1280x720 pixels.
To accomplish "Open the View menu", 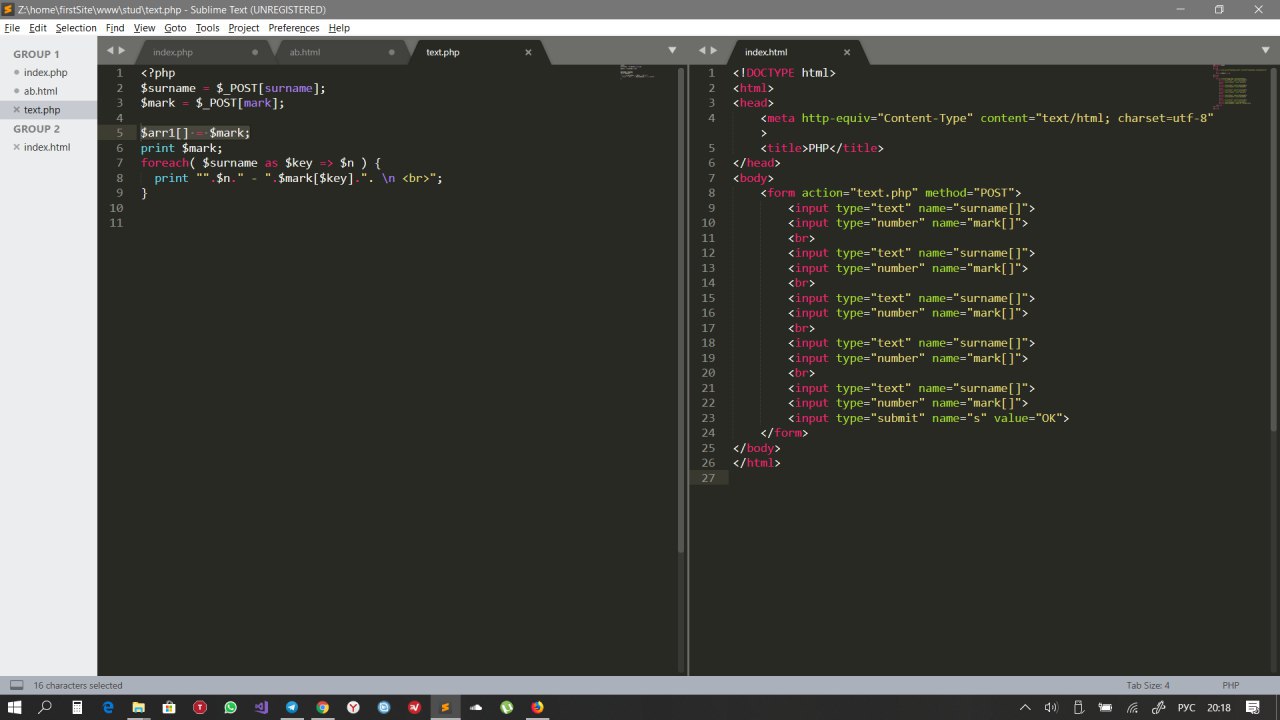I will (144, 28).
